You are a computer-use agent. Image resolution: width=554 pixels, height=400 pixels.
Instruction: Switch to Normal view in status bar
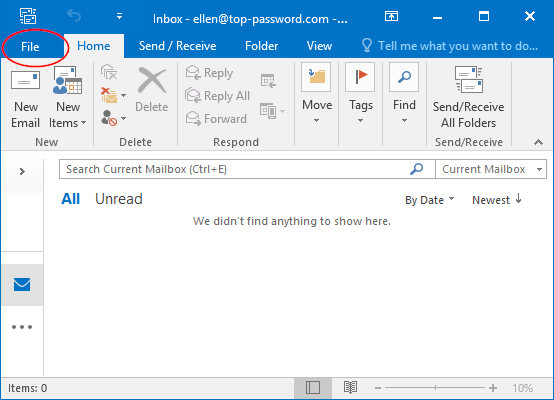coord(313,388)
